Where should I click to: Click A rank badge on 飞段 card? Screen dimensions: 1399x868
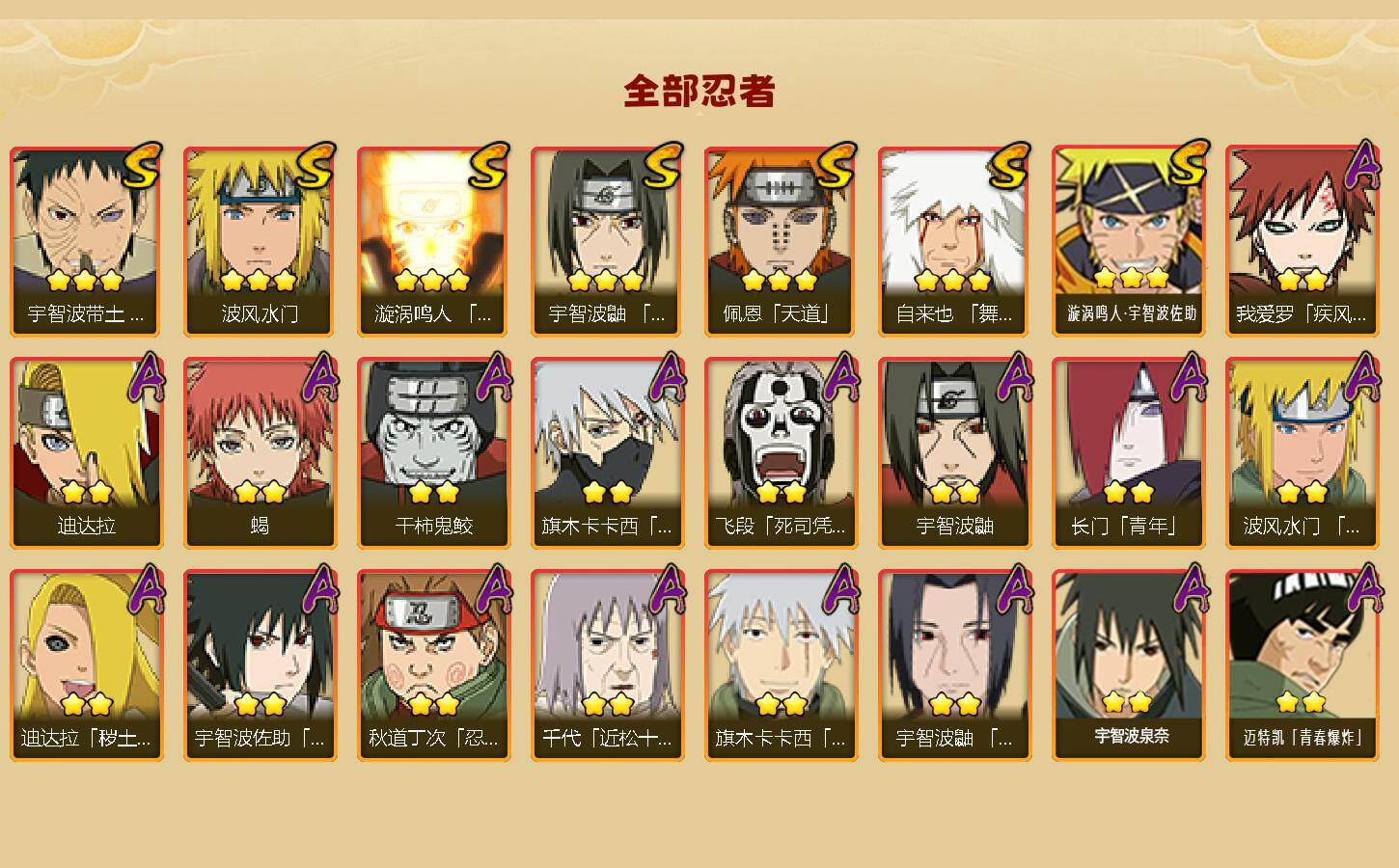pos(841,377)
